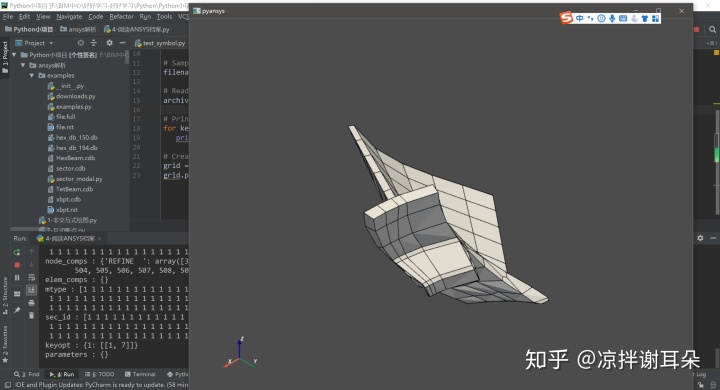Collapse the Python小项目 root folder

point(14,55)
